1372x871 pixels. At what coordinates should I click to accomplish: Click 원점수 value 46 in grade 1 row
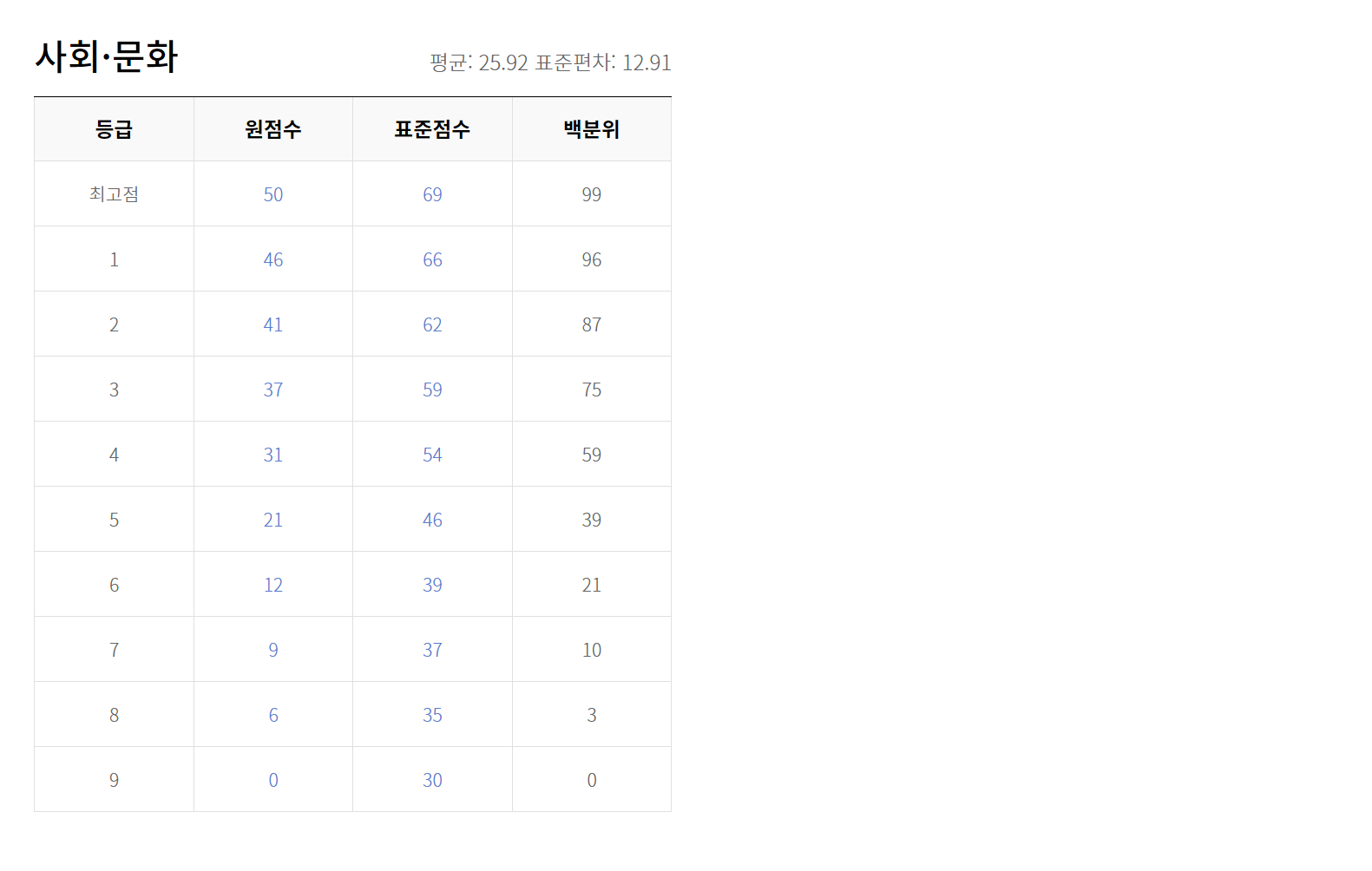pos(273,259)
